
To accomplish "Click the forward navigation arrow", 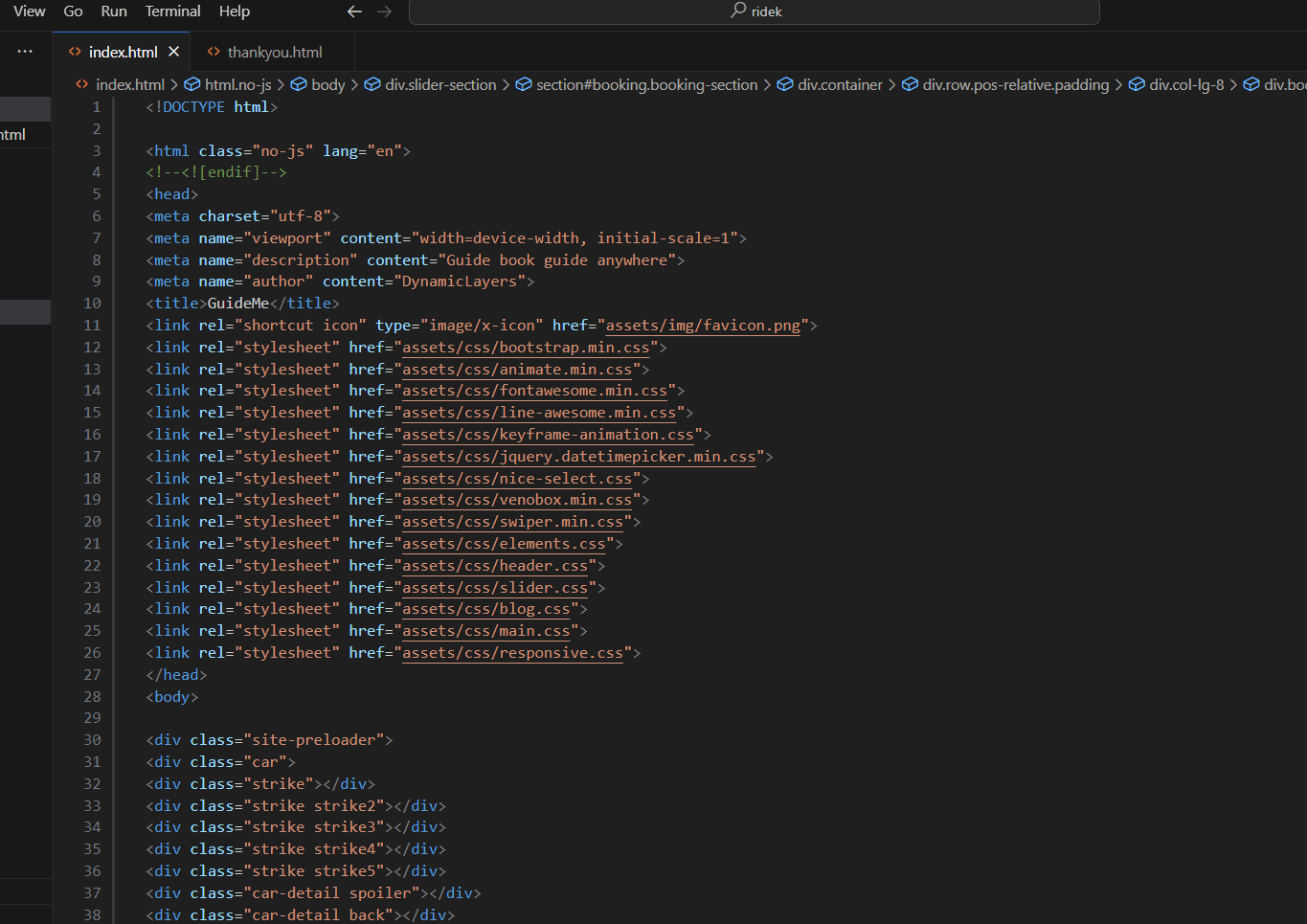I will (385, 11).
